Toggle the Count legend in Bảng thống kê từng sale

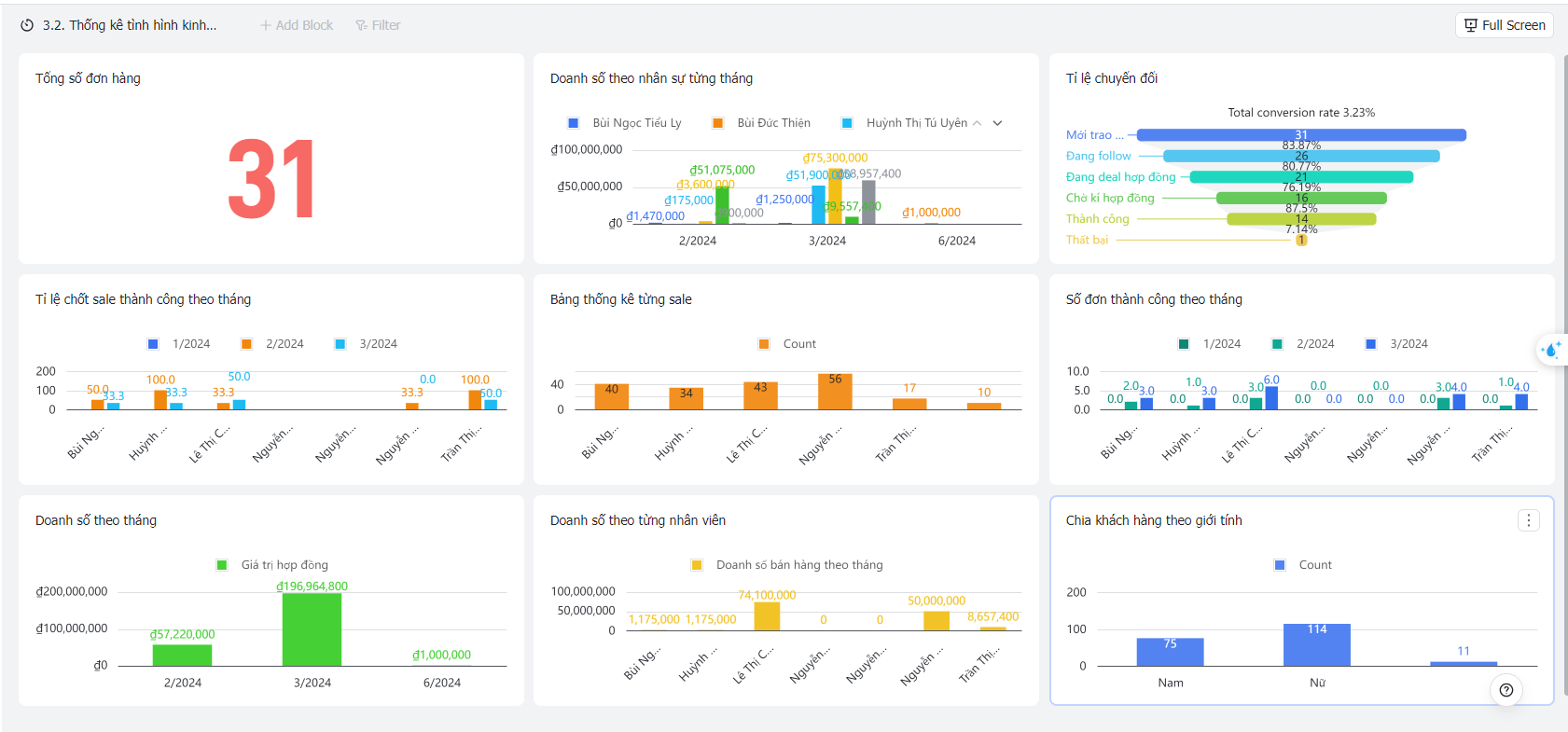(x=787, y=344)
